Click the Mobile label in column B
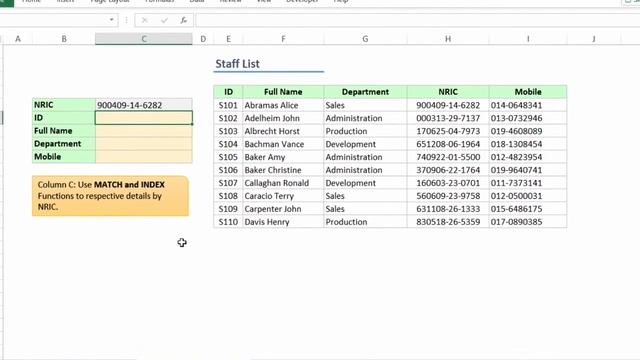The width and height of the screenshot is (640, 360). 64,157
